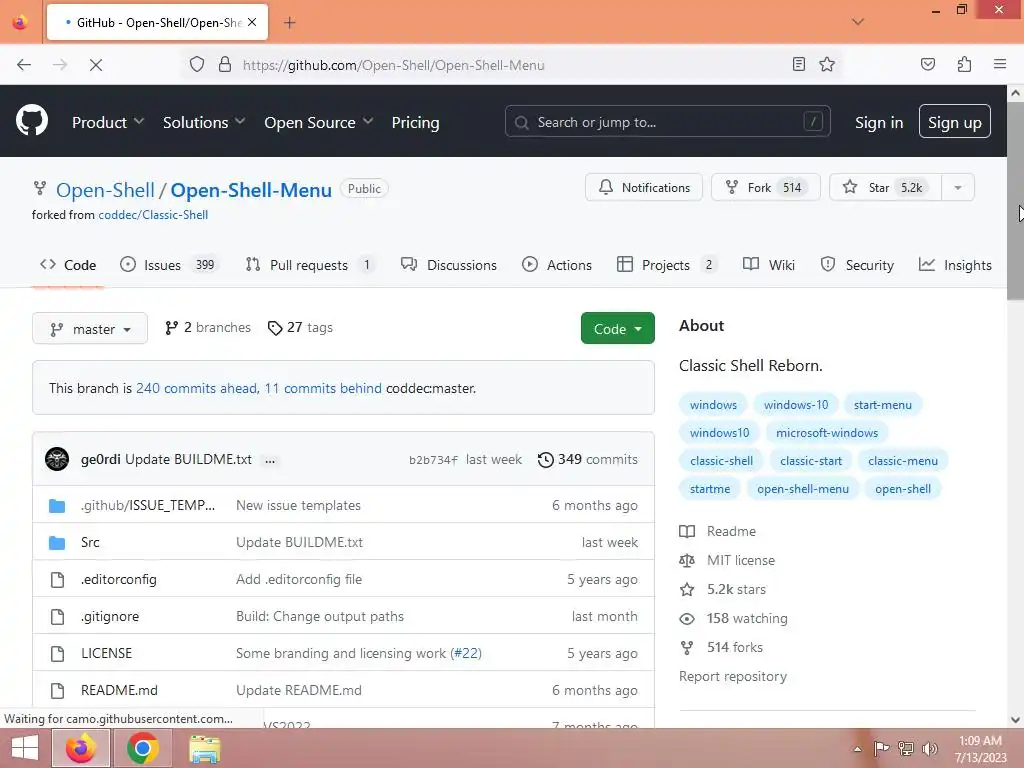Open Windows Start button

point(25,748)
